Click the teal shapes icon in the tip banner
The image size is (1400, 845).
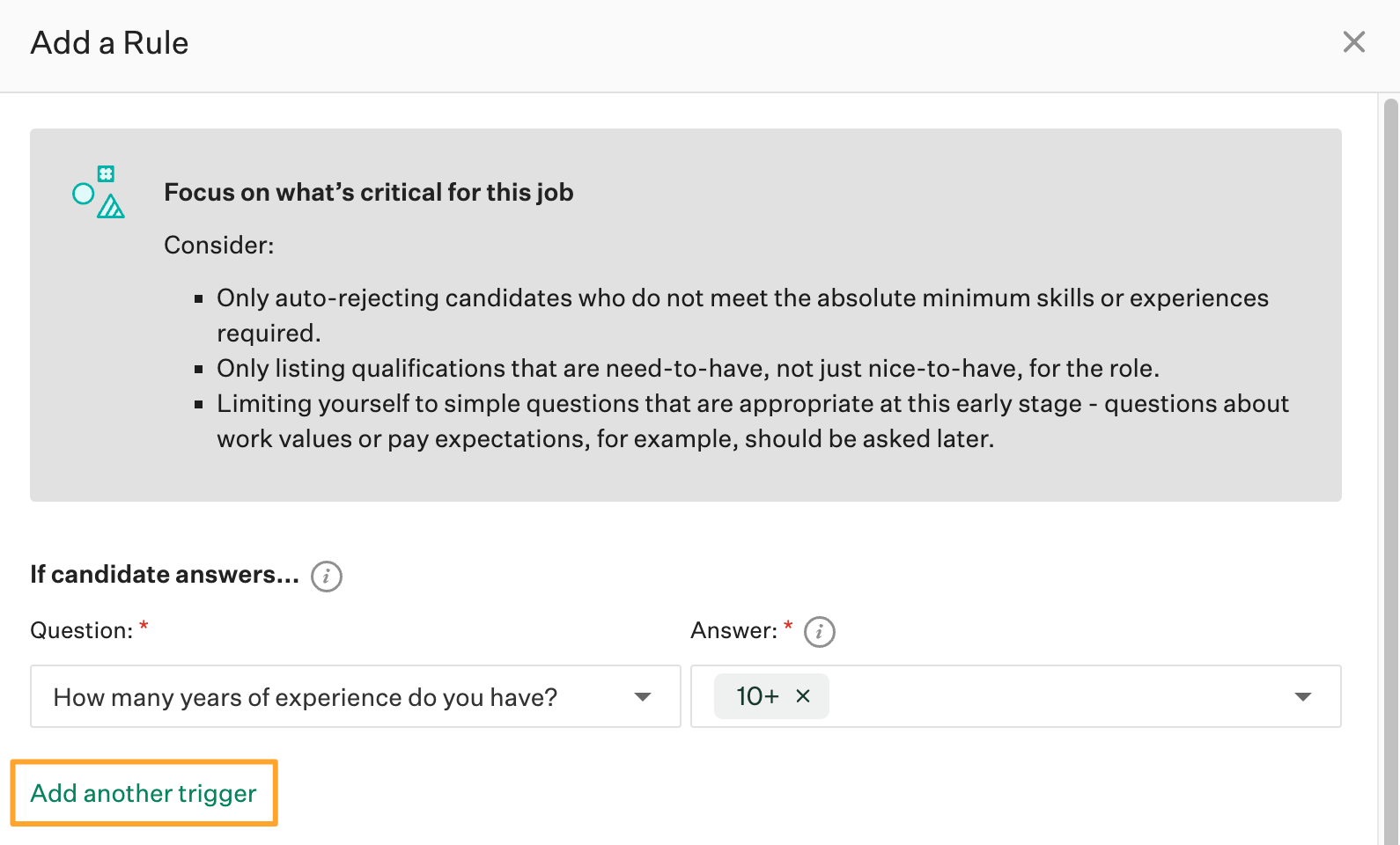click(x=99, y=192)
